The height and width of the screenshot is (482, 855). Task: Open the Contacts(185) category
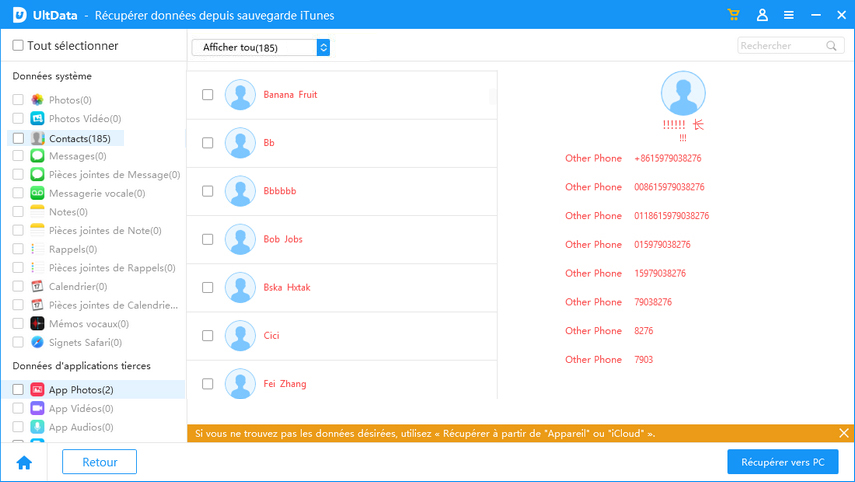point(80,138)
